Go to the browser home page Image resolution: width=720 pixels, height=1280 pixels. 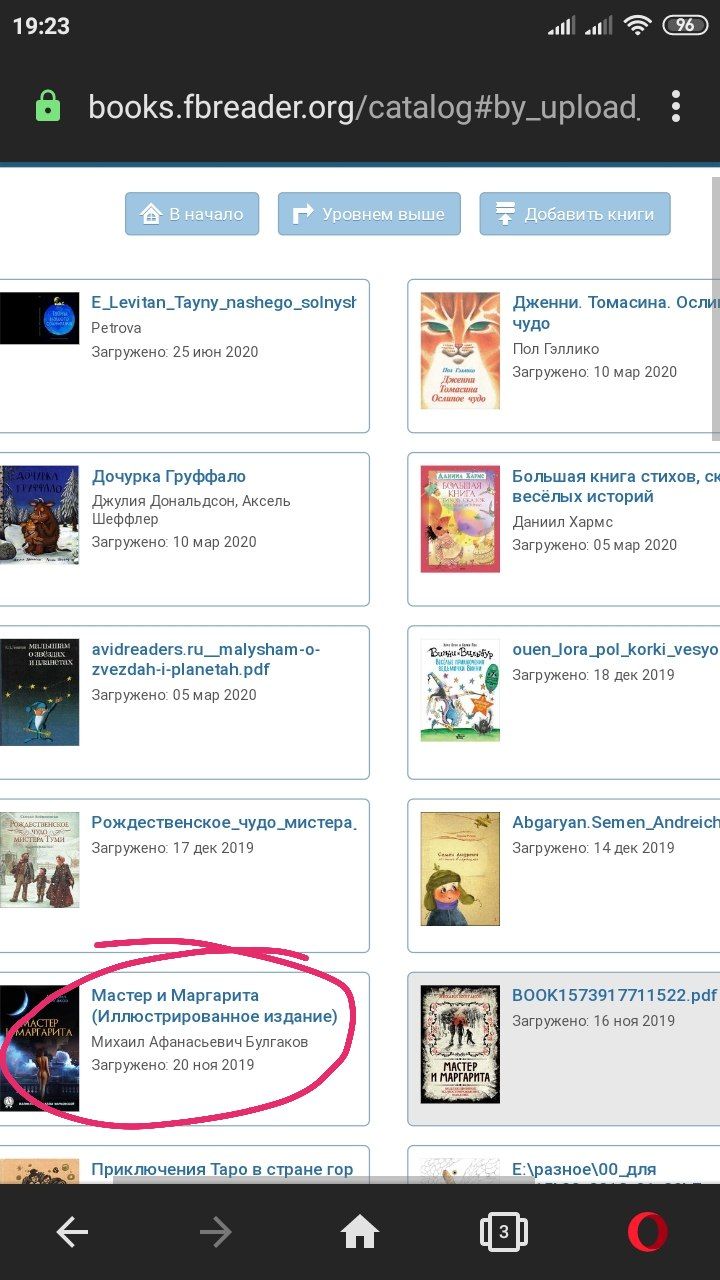click(360, 1232)
